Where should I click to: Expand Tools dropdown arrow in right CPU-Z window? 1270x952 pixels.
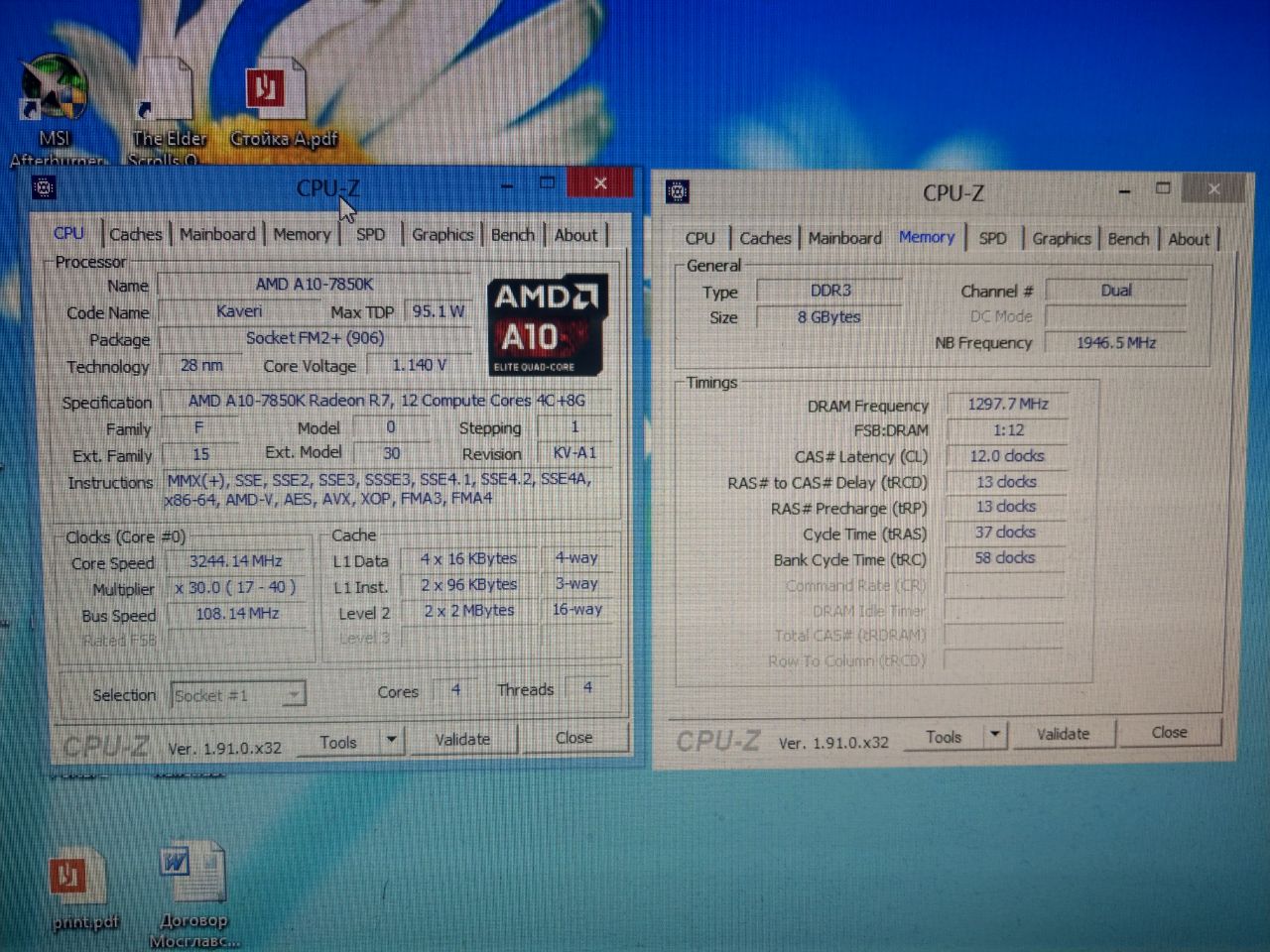994,735
